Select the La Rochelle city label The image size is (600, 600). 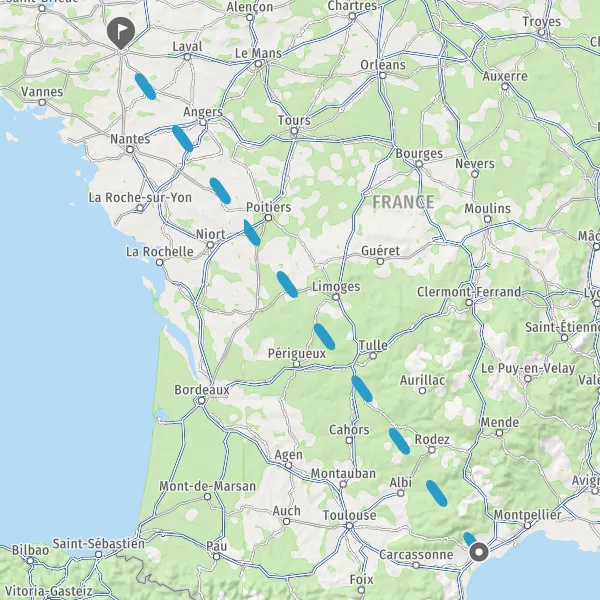pos(160,252)
